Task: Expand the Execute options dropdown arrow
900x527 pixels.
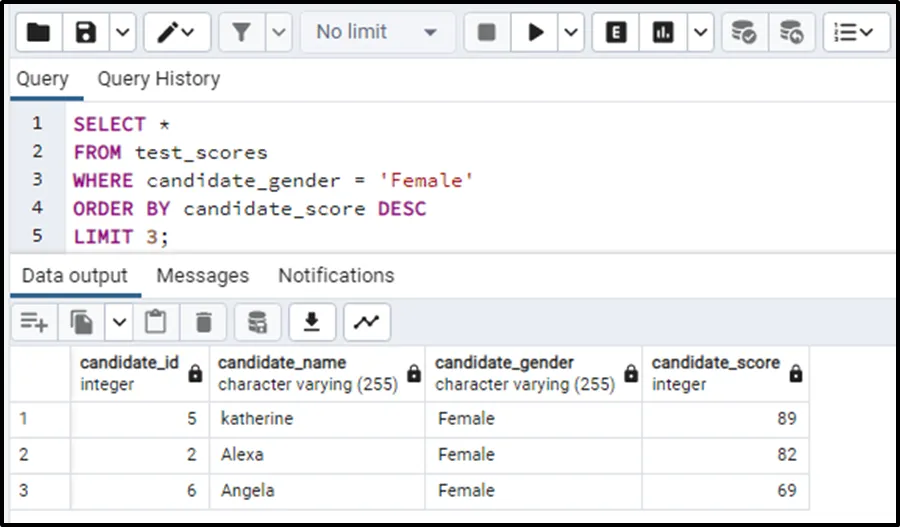Action: pyautogui.click(x=571, y=33)
